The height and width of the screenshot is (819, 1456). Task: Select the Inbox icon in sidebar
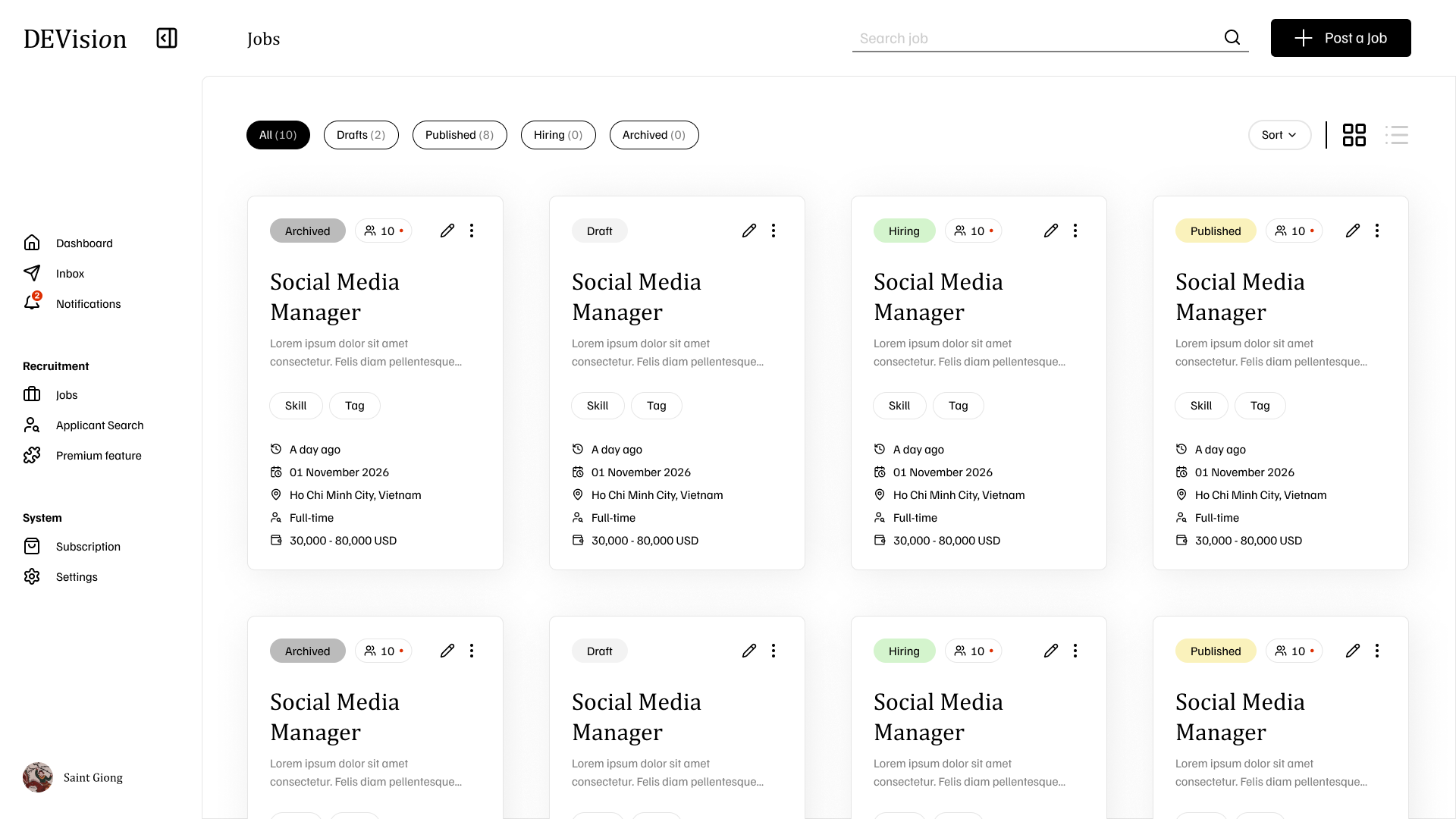coord(31,273)
